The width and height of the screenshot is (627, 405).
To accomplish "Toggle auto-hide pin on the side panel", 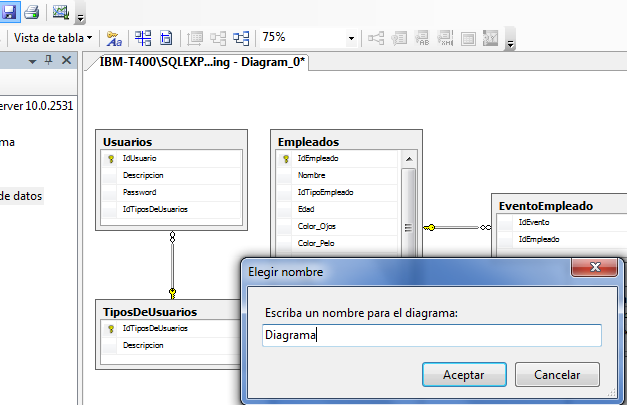I will (x=49, y=60).
